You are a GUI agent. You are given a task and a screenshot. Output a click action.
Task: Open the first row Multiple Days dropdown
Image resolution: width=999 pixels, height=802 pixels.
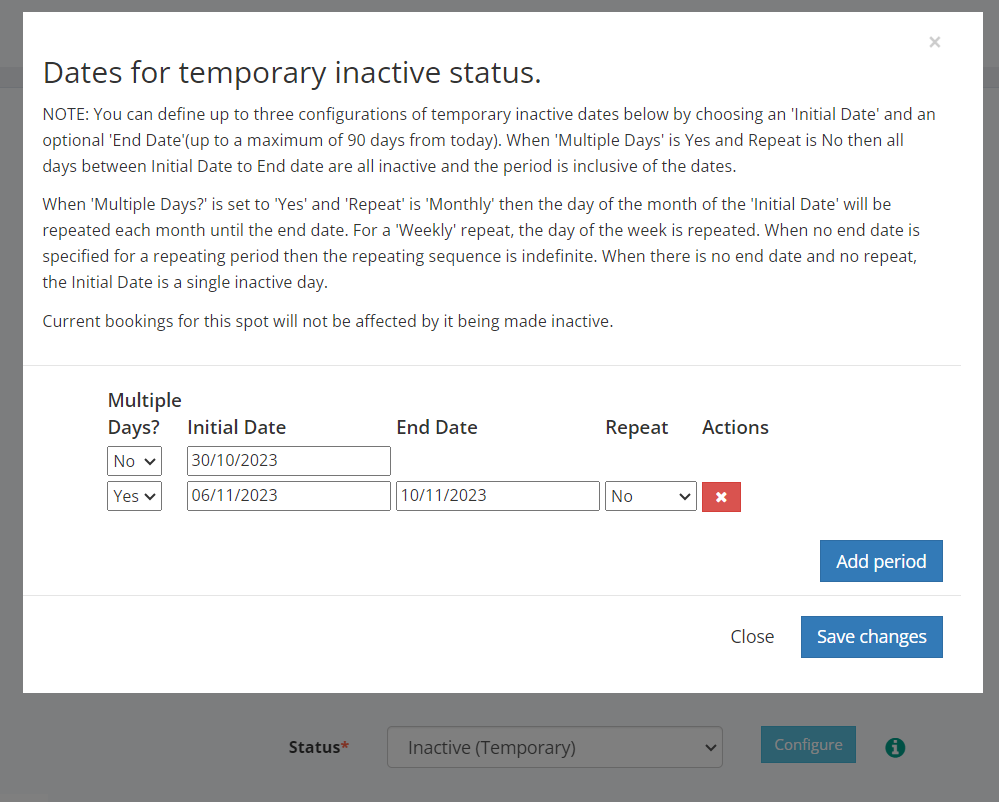(134, 460)
